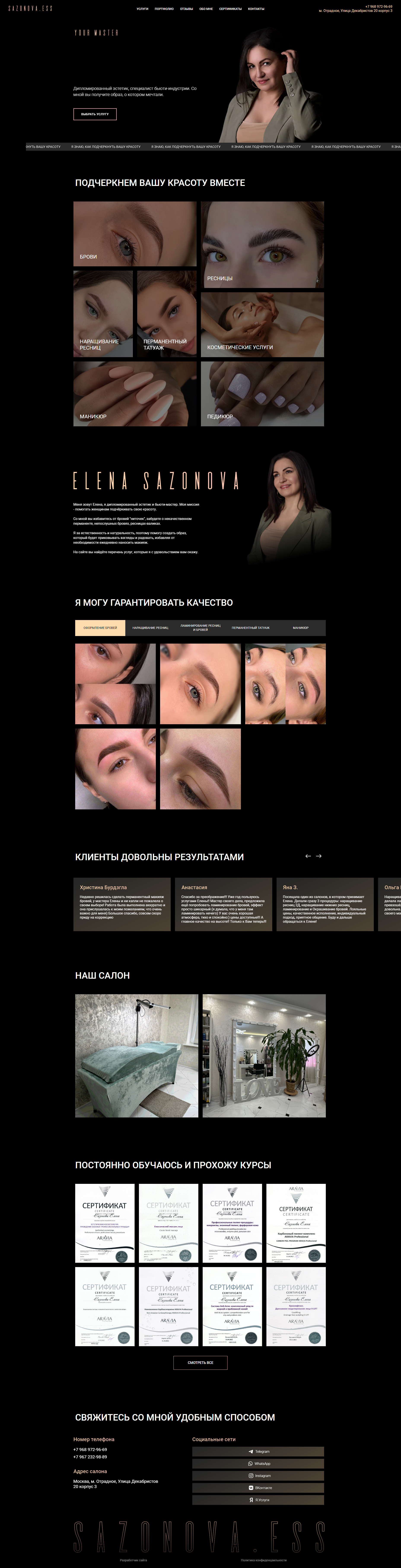Click the Выбрать услугу button
Viewport: 401px width, 1568px height.
[95, 114]
